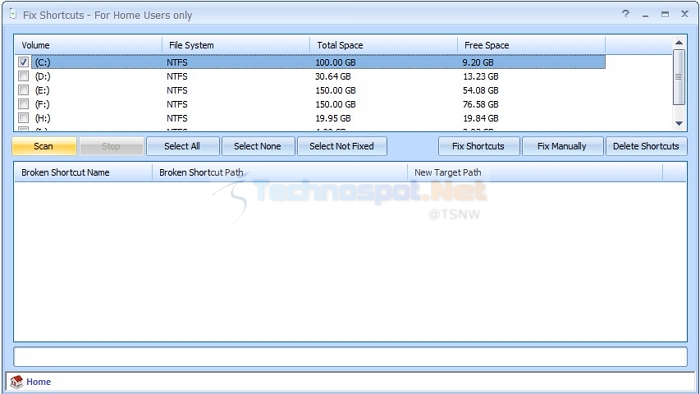Click the Select None button

coord(258,146)
